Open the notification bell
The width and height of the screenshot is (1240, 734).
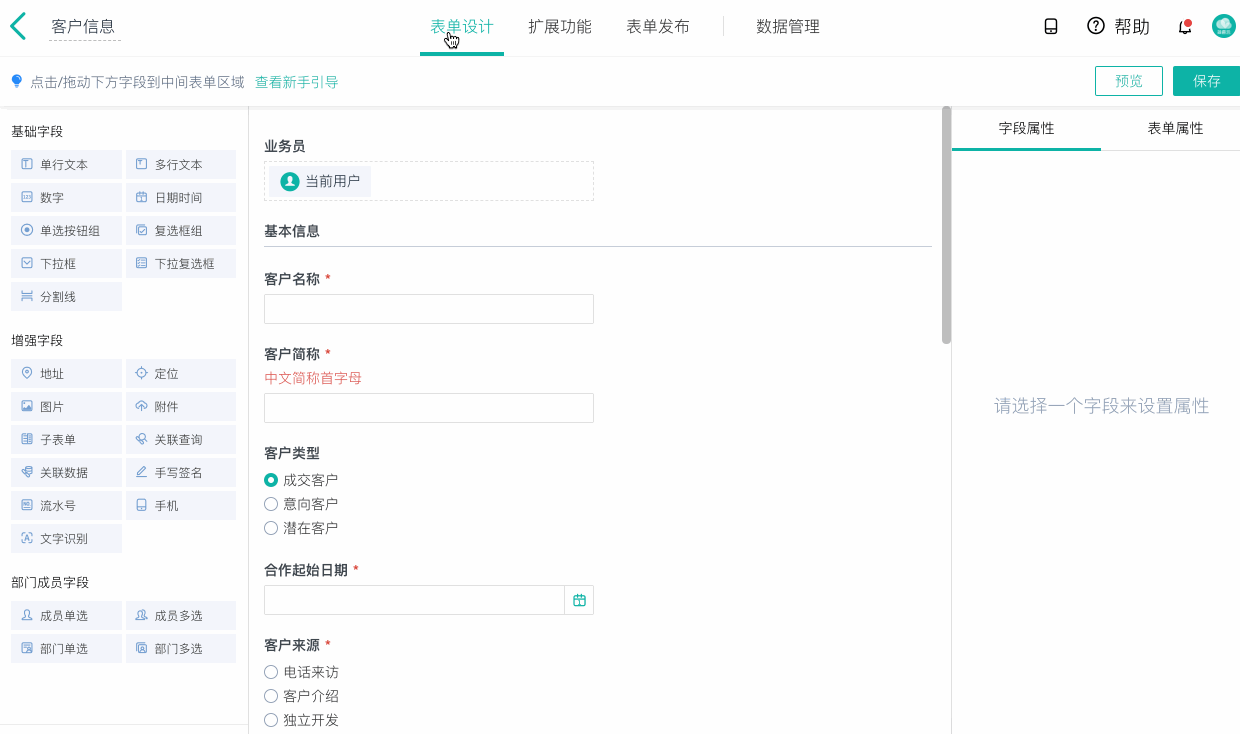click(x=1185, y=27)
